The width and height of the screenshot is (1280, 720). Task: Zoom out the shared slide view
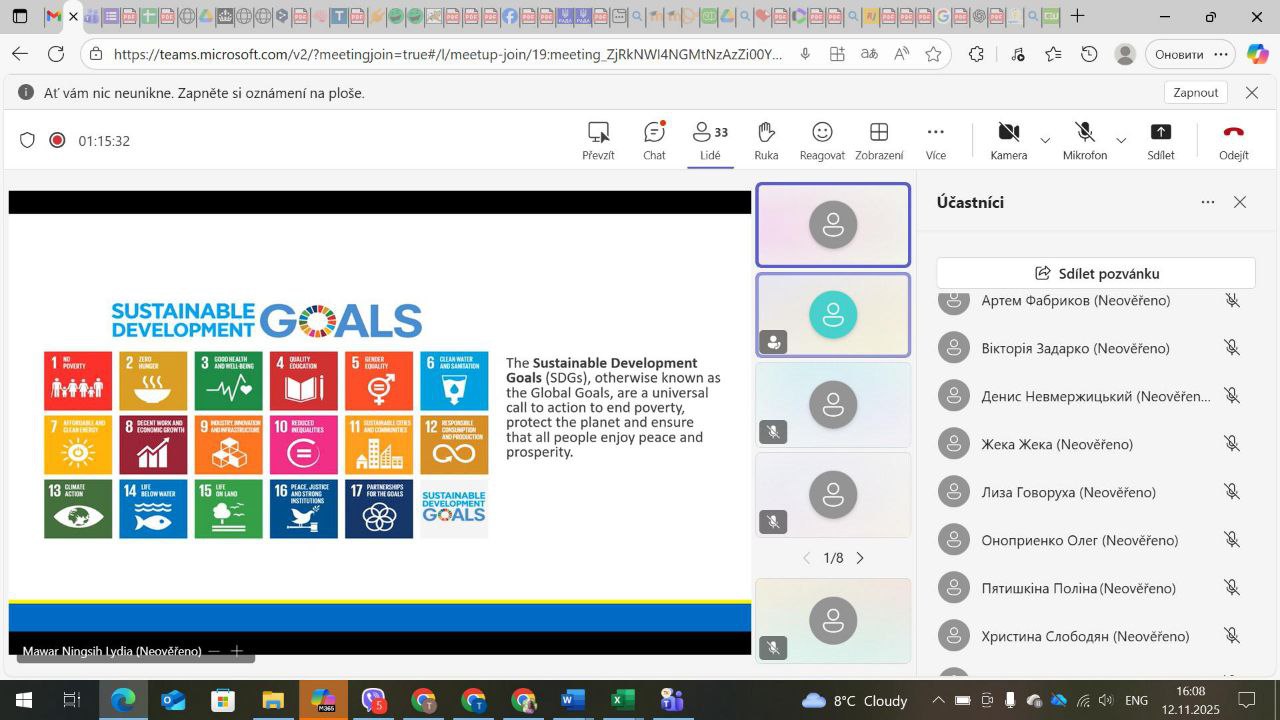[214, 651]
